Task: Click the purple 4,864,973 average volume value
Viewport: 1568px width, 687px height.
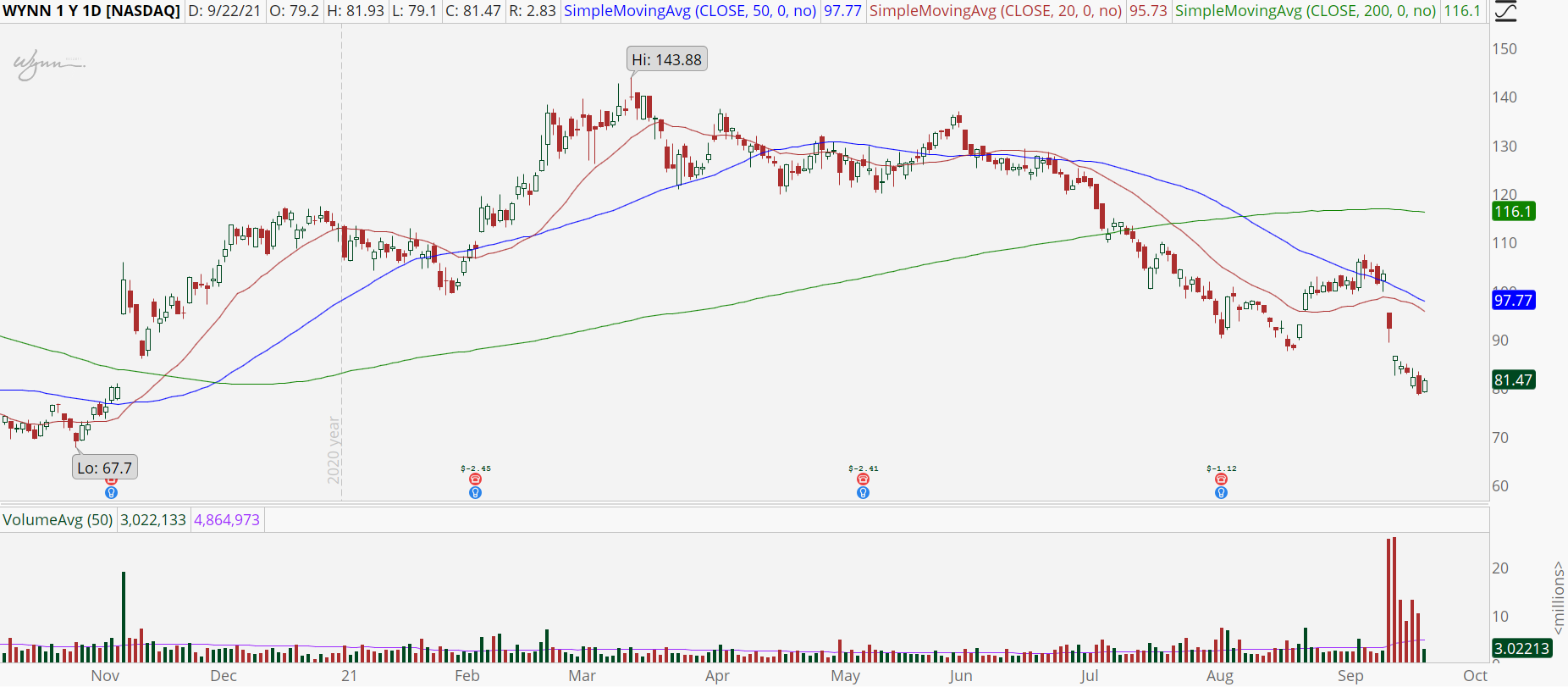Action: click(x=227, y=519)
